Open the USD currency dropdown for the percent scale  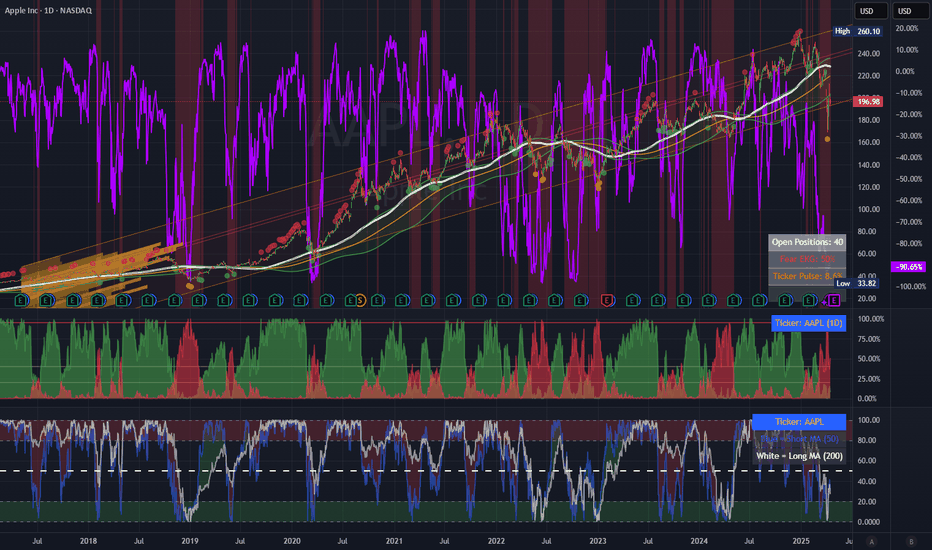click(909, 11)
